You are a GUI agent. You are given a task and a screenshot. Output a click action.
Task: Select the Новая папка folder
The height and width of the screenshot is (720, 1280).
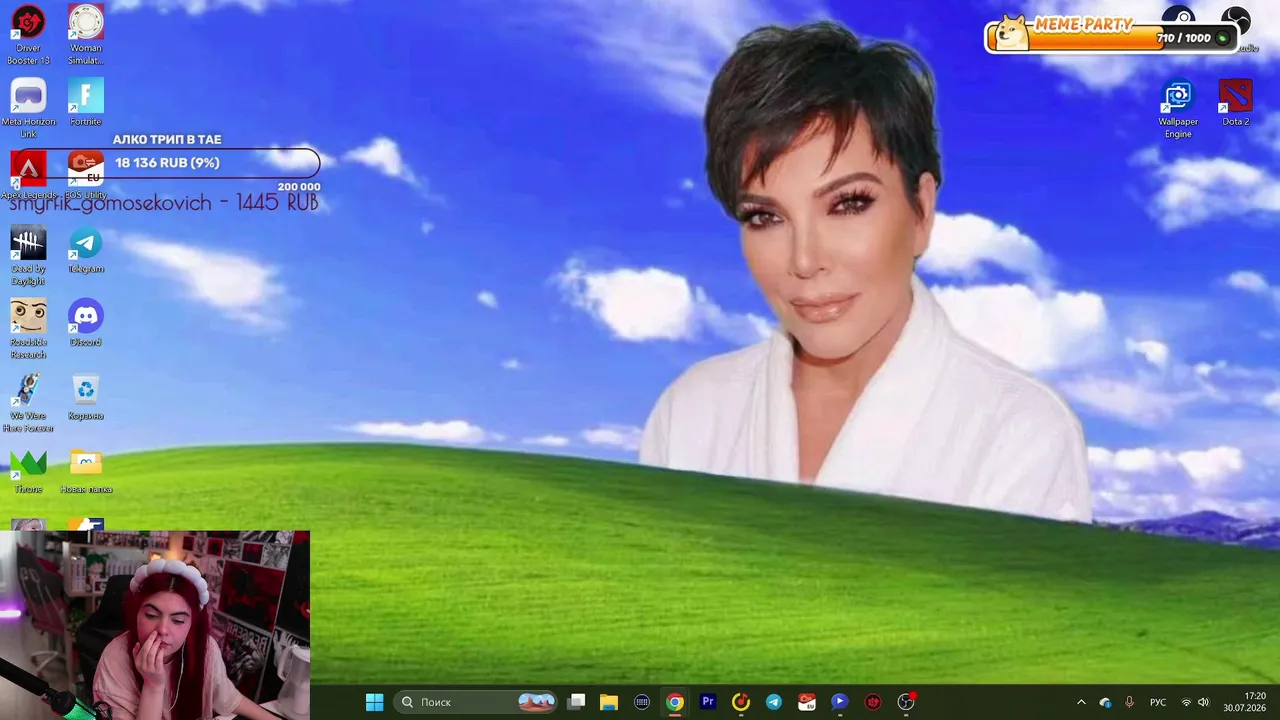click(86, 470)
